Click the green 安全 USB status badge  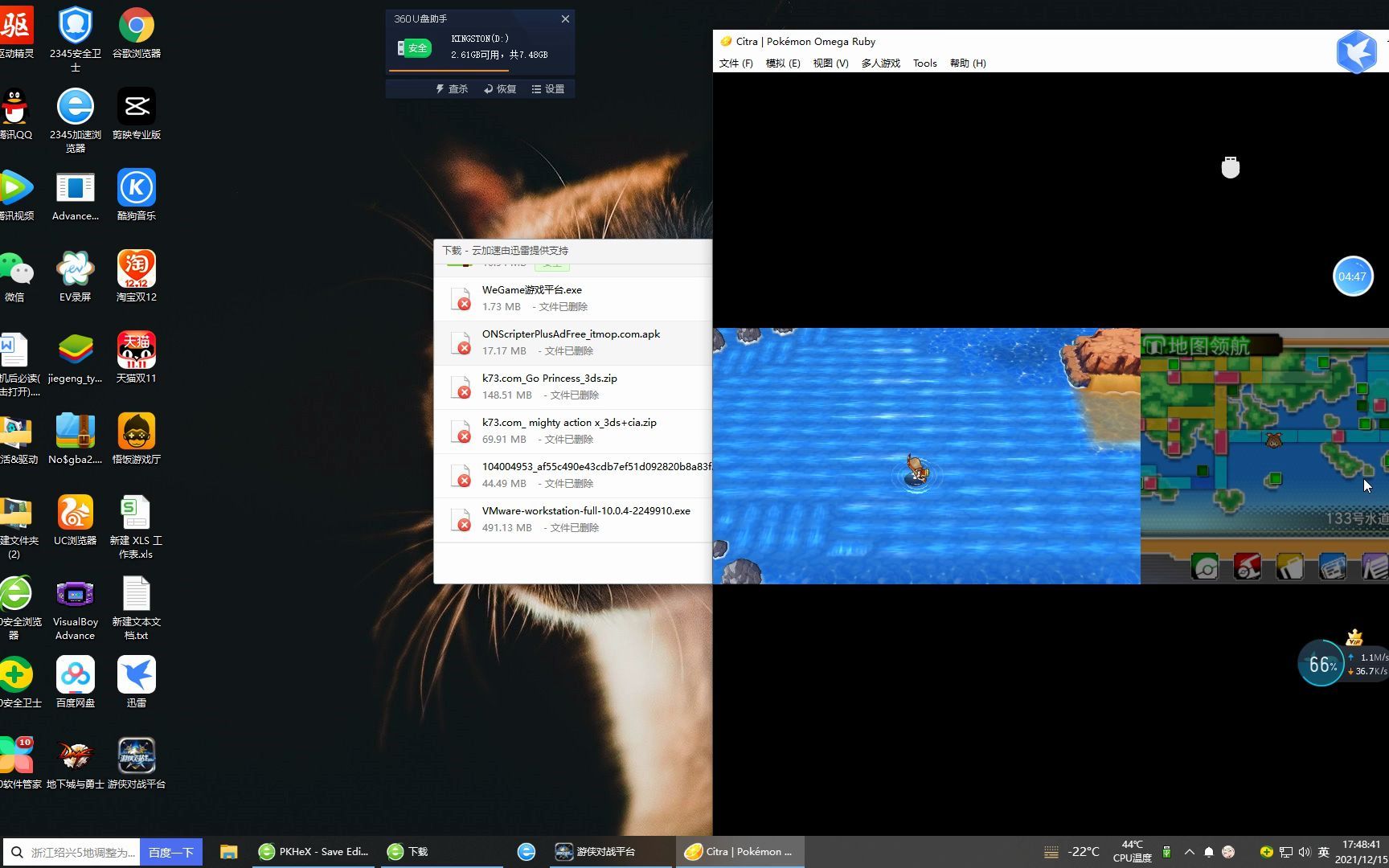click(414, 48)
